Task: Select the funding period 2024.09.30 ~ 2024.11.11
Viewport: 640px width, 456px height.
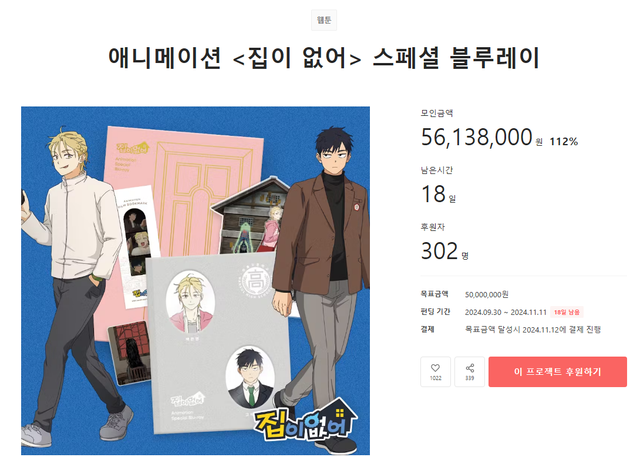Action: tap(506, 312)
